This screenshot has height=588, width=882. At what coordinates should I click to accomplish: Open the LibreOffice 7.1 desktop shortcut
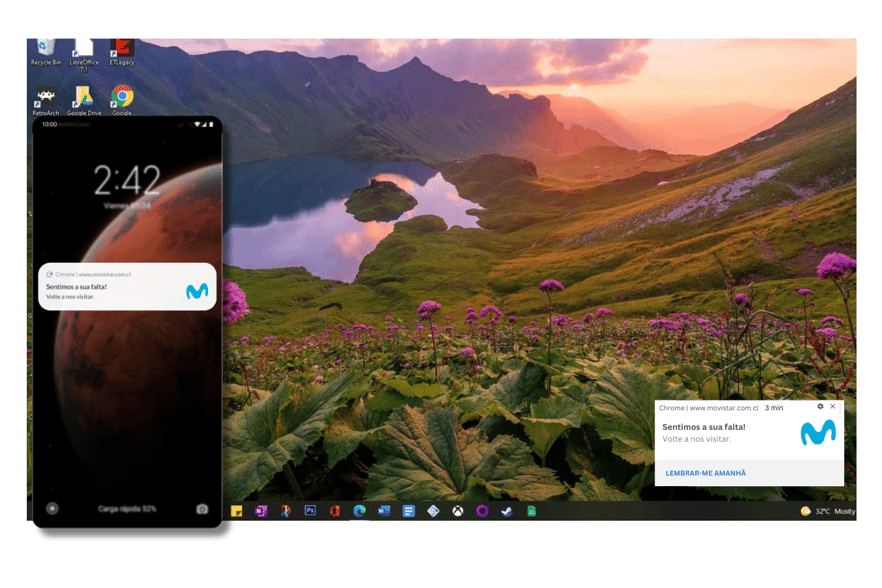(84, 52)
